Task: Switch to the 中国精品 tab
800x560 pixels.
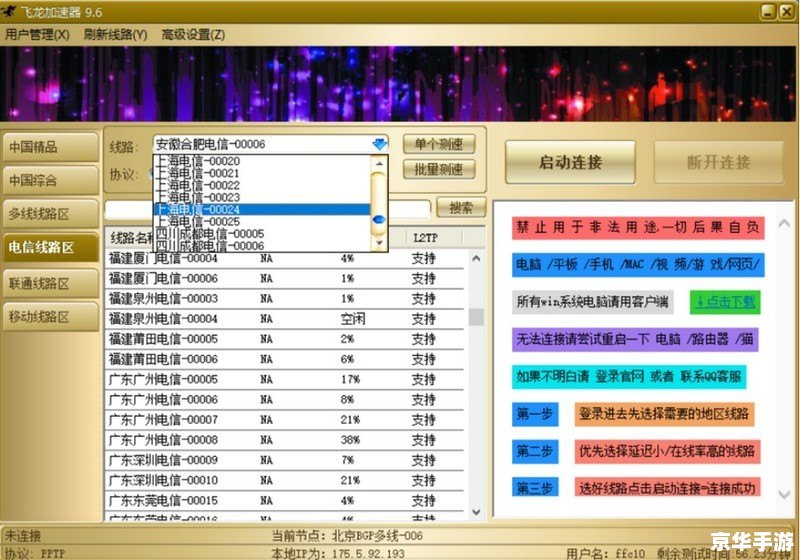Action: (x=50, y=147)
